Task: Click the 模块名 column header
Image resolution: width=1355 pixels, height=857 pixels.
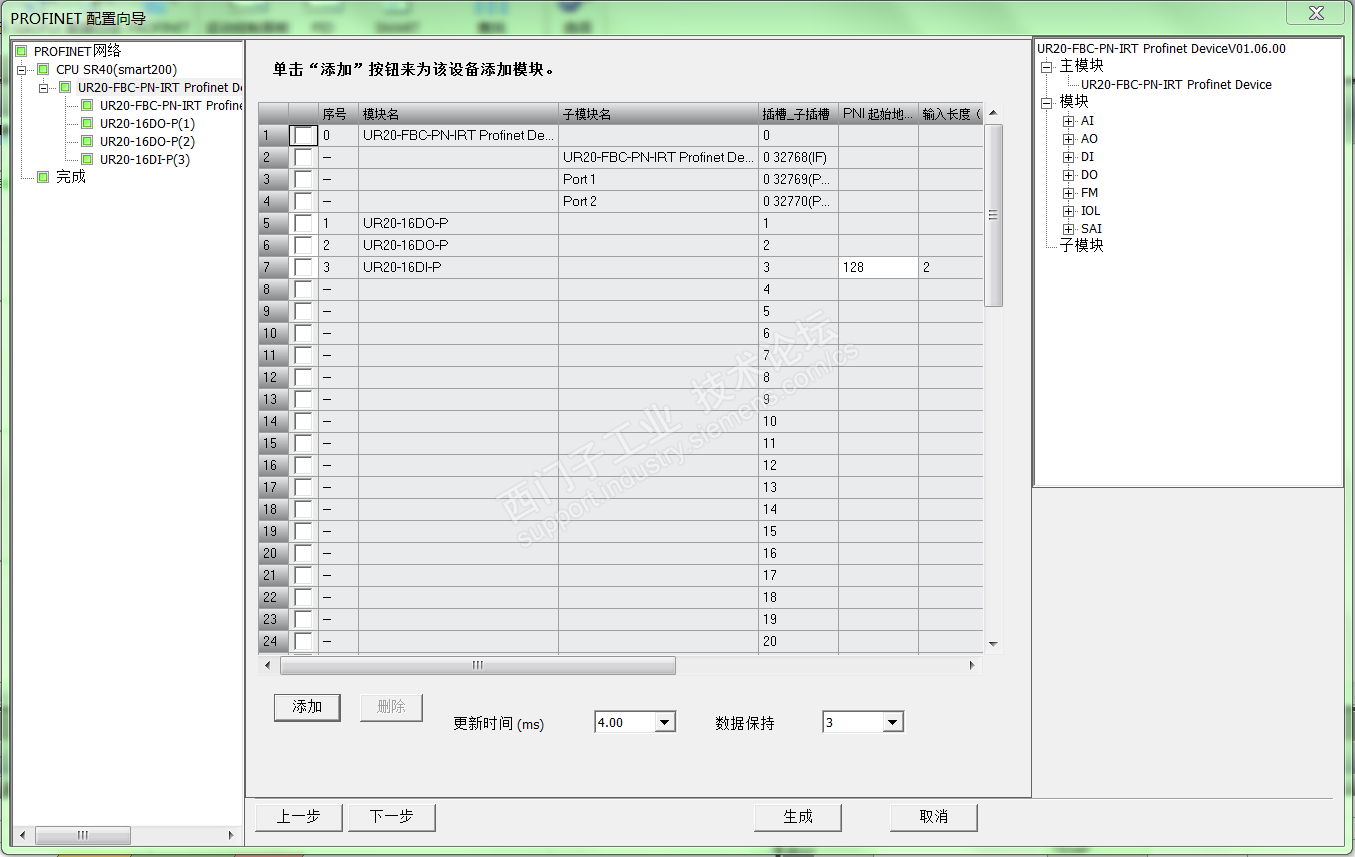Action: click(458, 114)
